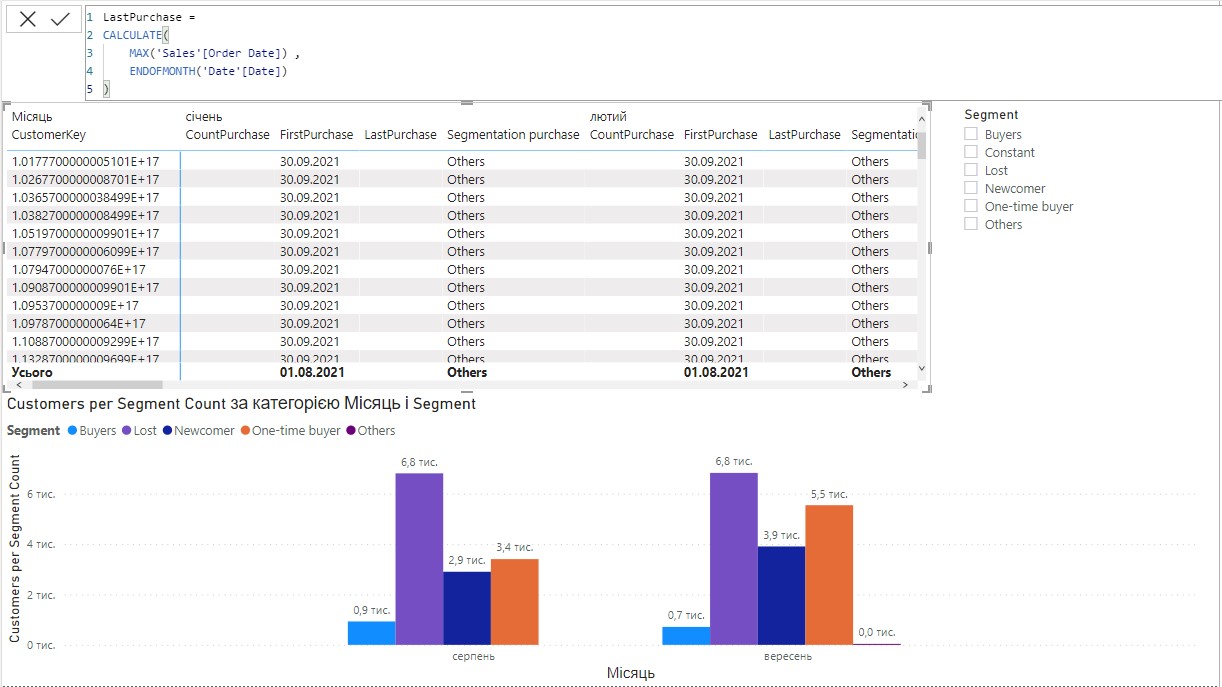Viewport: 1222px width, 687px height.
Task: Click the Newcomer legend color dot
Action: pos(167,431)
